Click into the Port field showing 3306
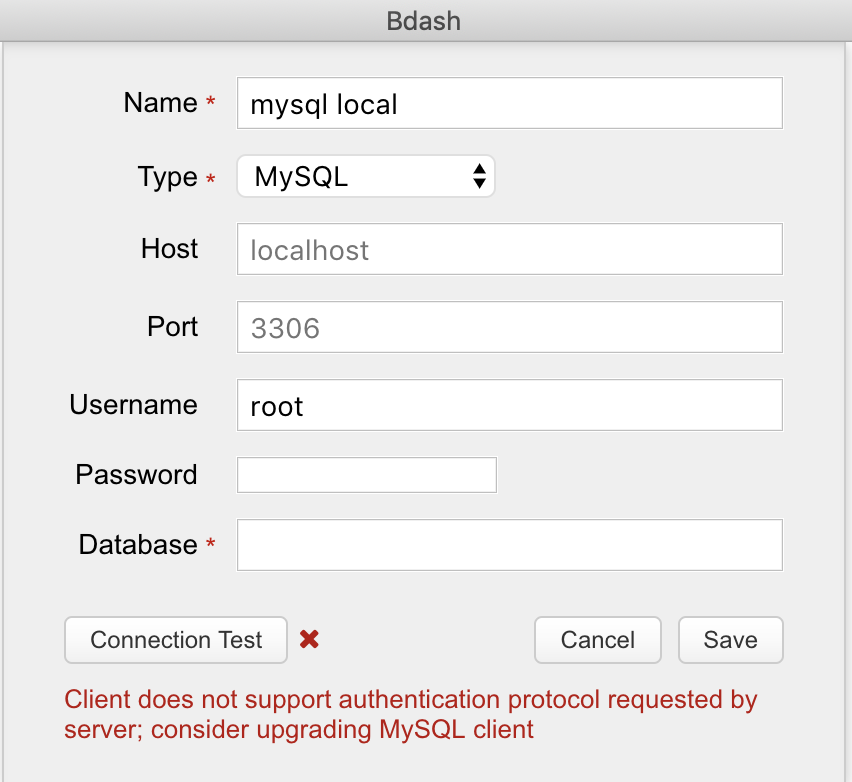 (x=509, y=327)
